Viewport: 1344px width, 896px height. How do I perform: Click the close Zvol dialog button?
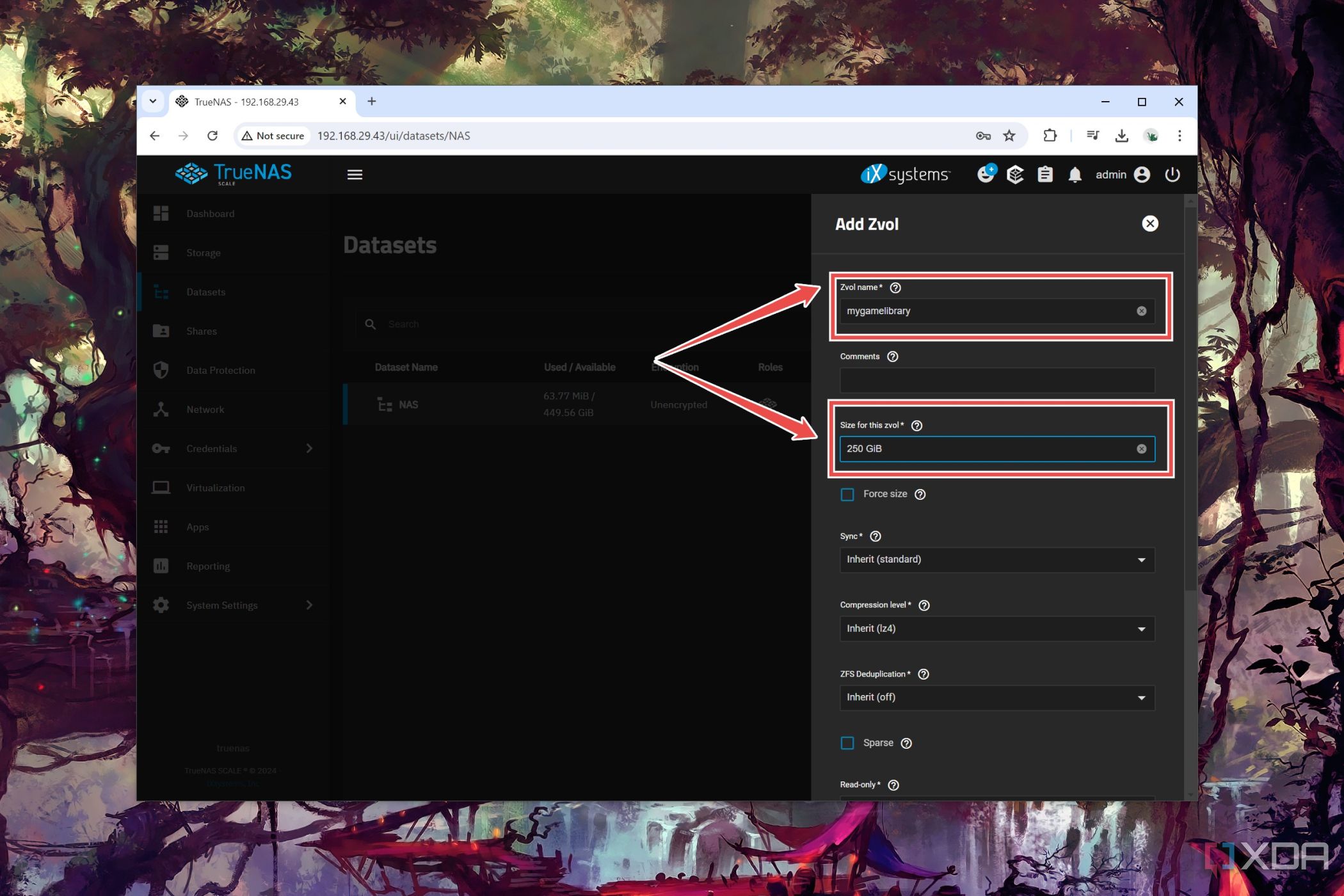[x=1150, y=223]
